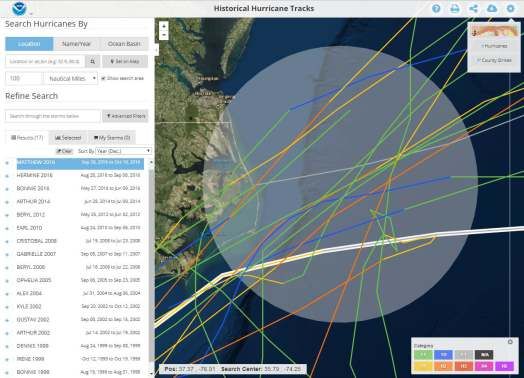Toggle the Hurricanes layer checkbox

(483, 46)
